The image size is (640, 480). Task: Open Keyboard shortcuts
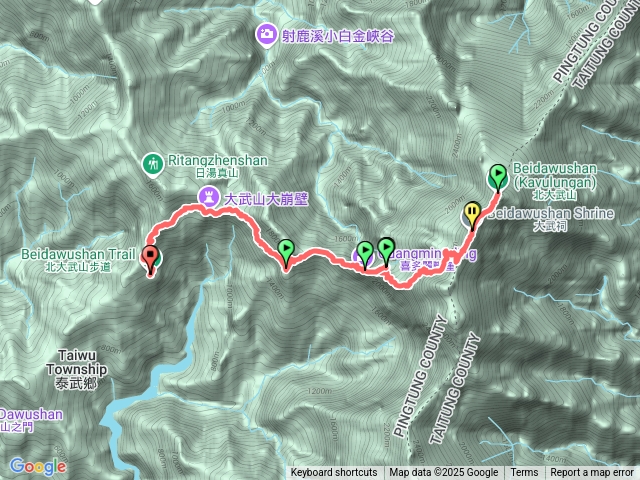[x=334, y=473]
